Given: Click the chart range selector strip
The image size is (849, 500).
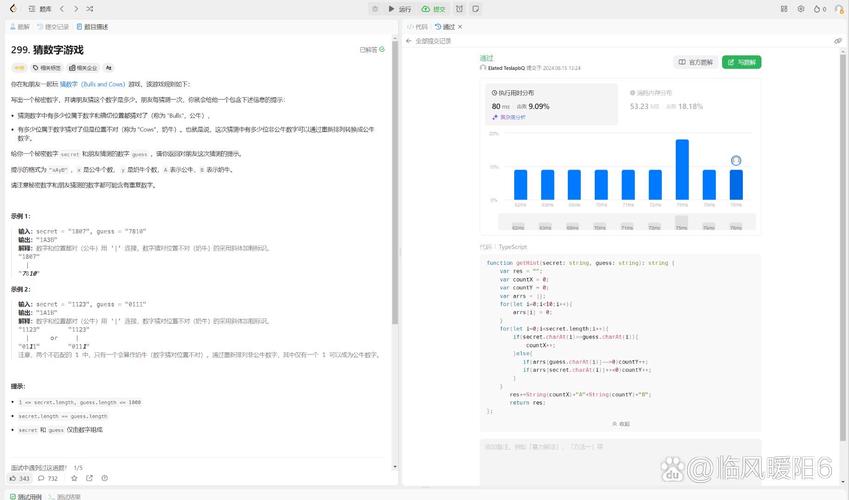Looking at the screenshot, I should coord(626,222).
